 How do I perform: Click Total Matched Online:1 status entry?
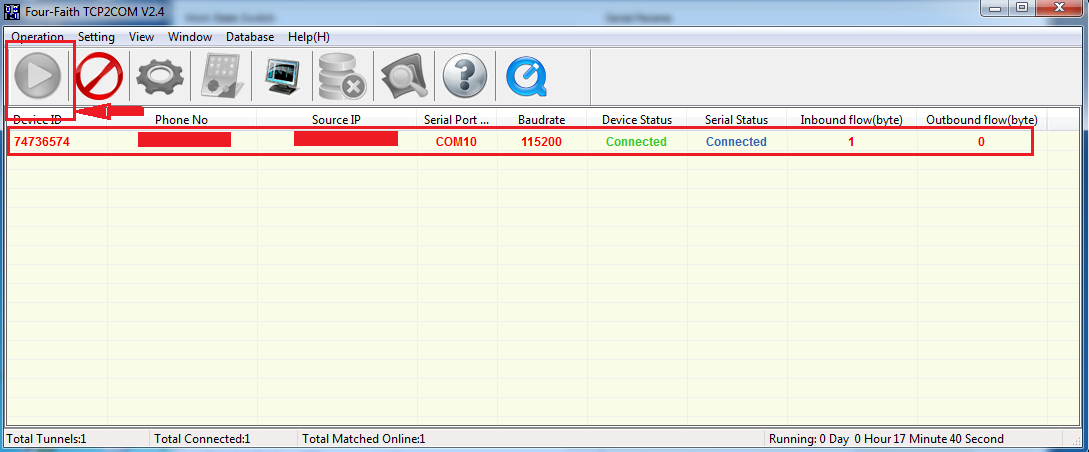(x=364, y=439)
